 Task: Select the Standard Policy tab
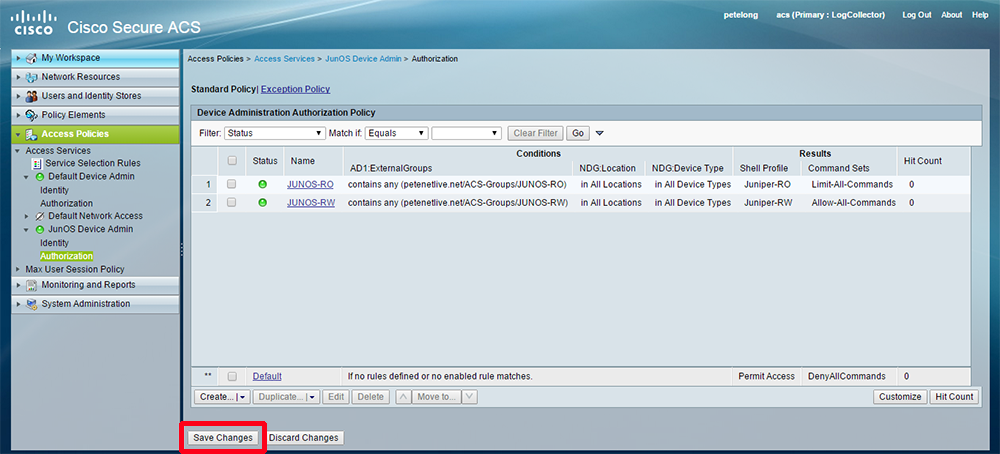tap(223, 89)
